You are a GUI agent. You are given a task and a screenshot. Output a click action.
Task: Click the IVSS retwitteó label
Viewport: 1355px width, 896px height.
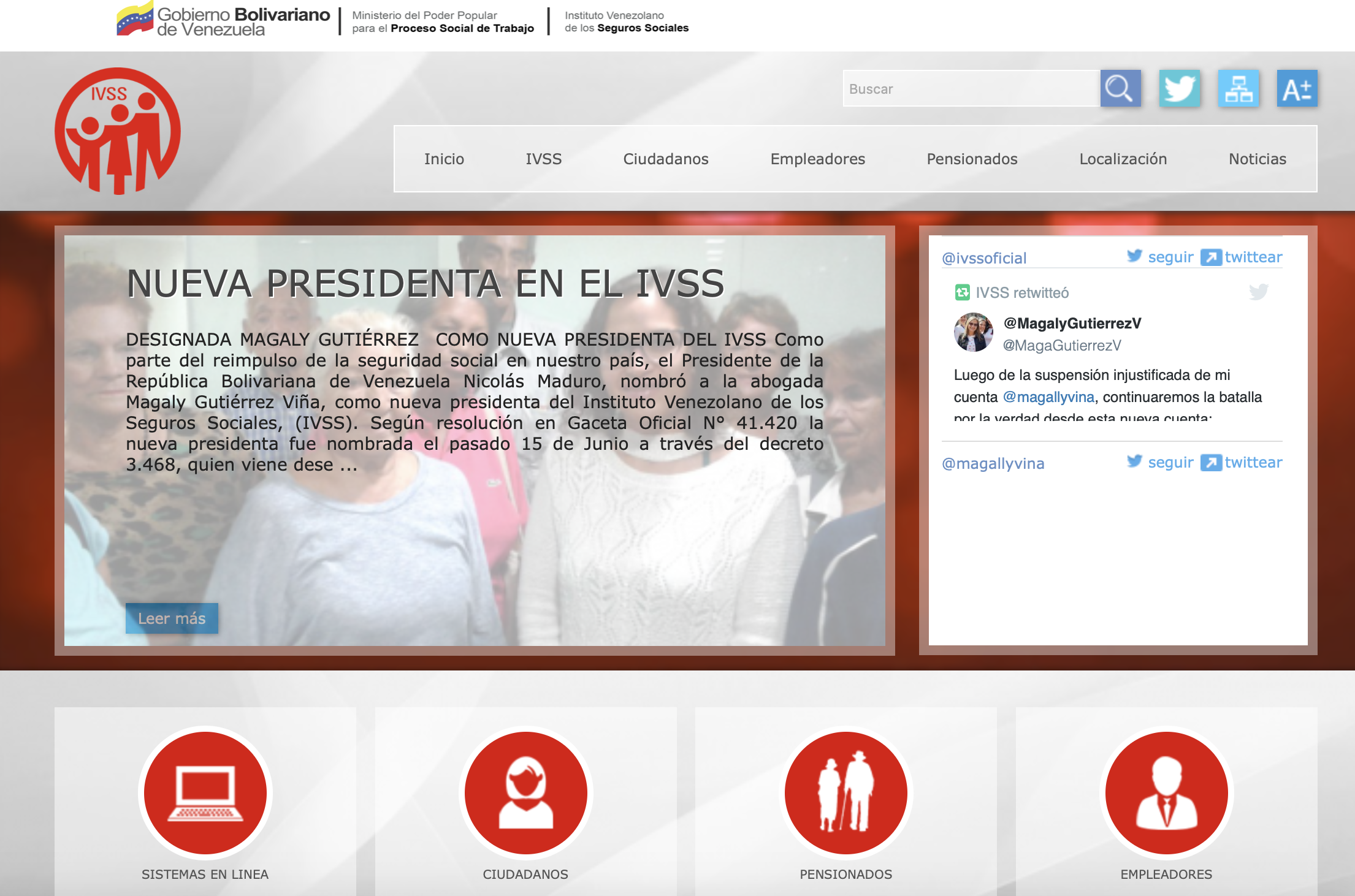pos(1022,293)
